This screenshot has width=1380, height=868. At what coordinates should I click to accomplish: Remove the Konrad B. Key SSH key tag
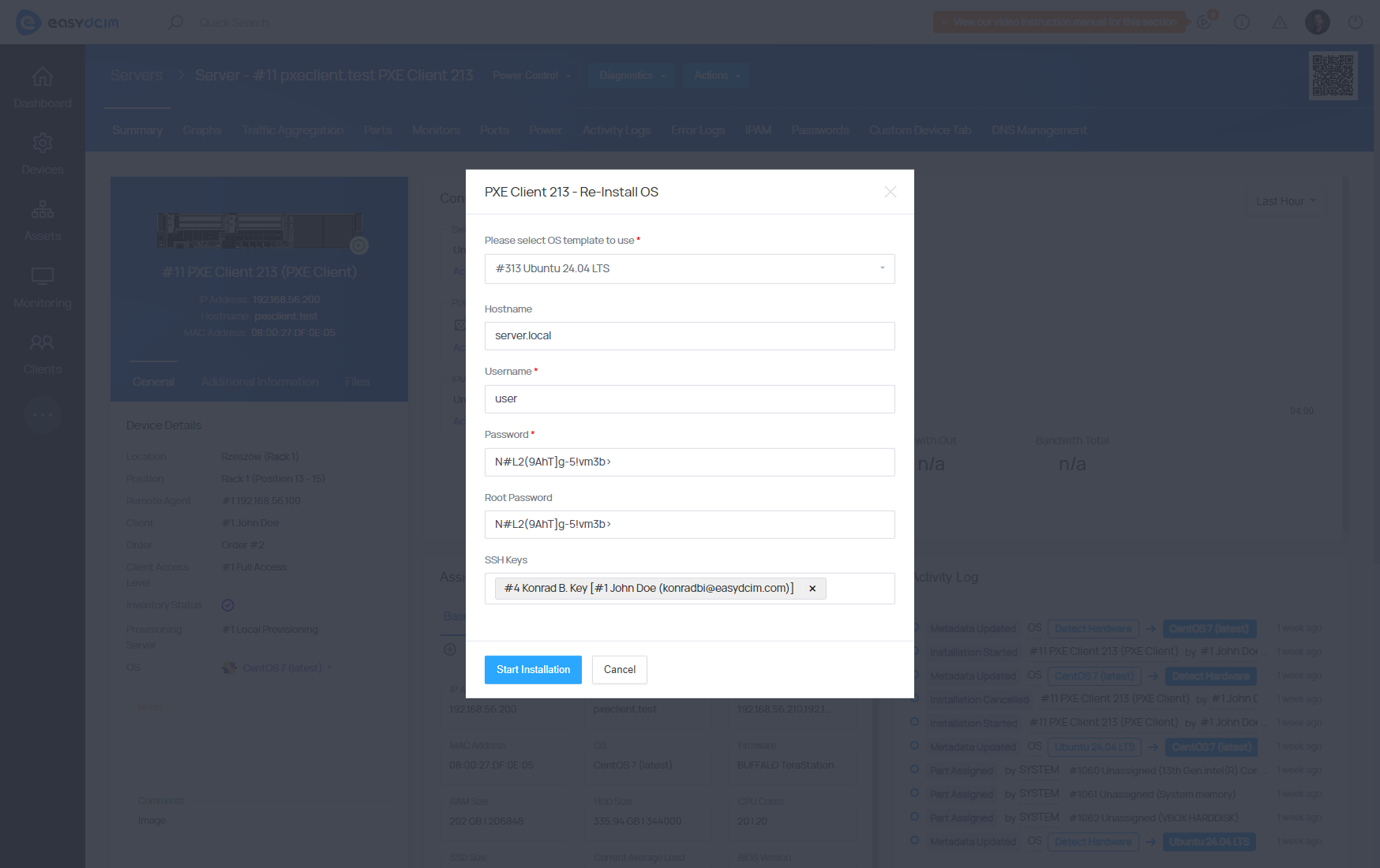click(812, 589)
